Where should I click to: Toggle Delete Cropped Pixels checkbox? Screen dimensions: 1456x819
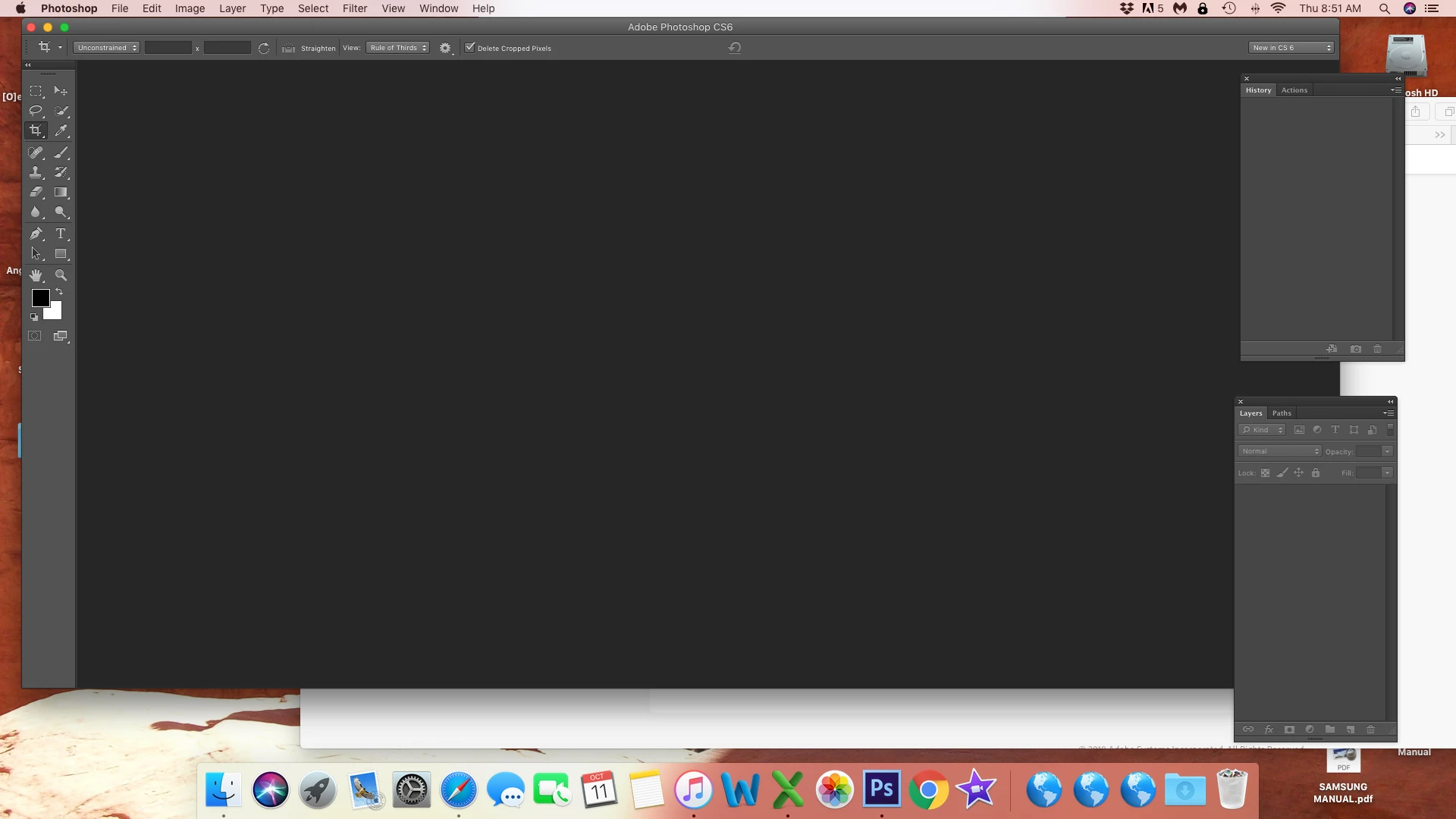coord(470,48)
